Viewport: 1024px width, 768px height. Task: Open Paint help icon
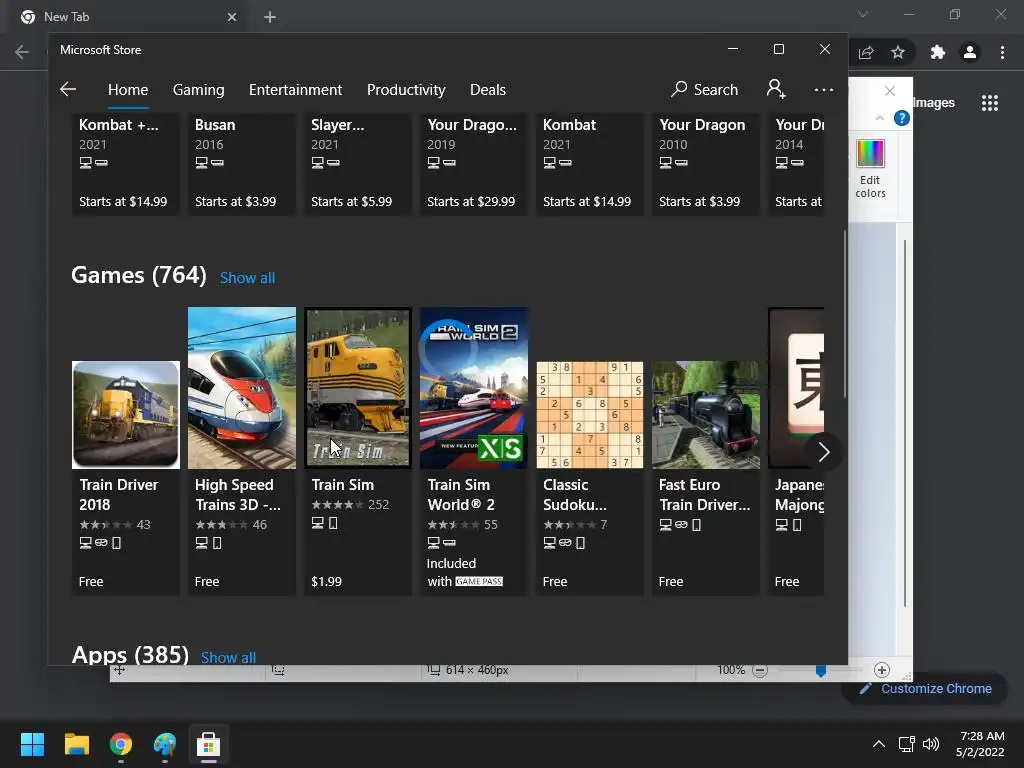click(902, 118)
